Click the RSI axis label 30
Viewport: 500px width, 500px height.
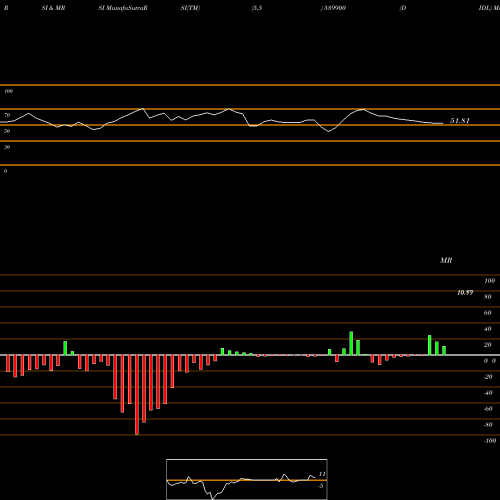[7, 147]
